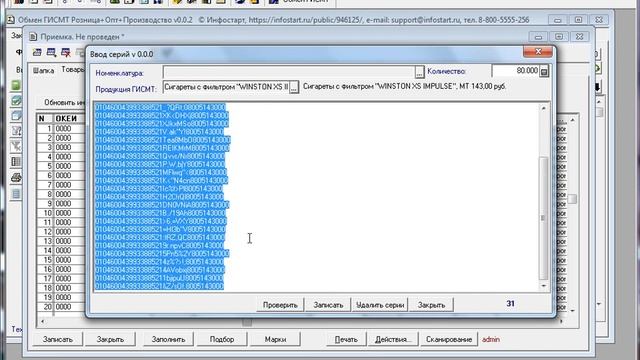Click the Заполнить button
This screenshot has width=640, height=360.
click(168, 339)
